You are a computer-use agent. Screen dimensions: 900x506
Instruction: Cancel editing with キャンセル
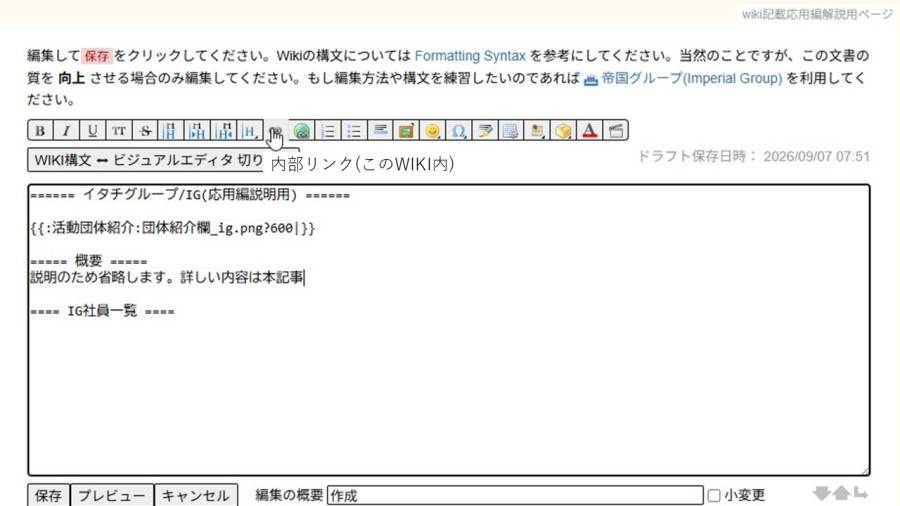(x=196, y=495)
